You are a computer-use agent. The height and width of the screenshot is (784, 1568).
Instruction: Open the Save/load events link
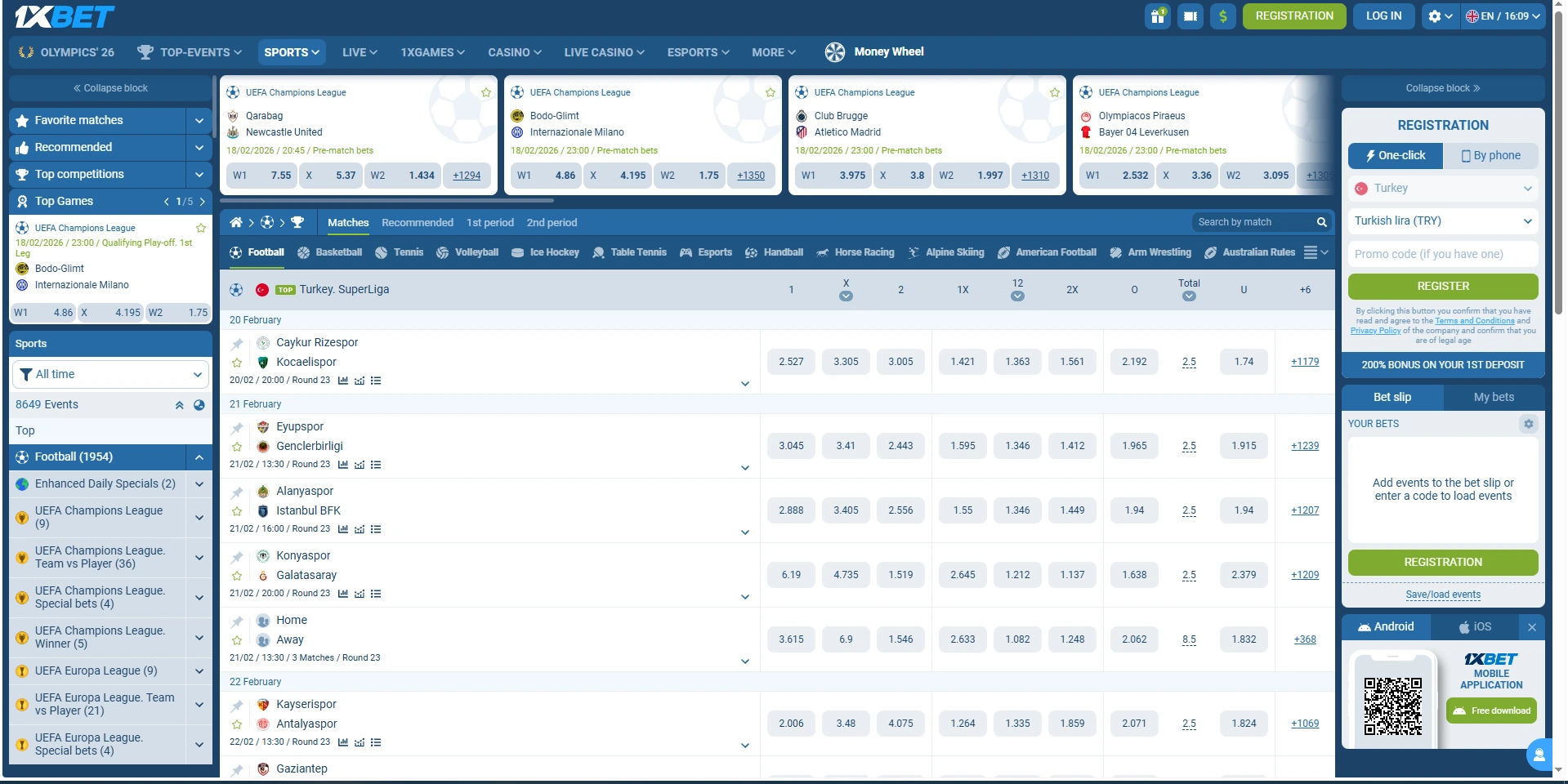1442,595
